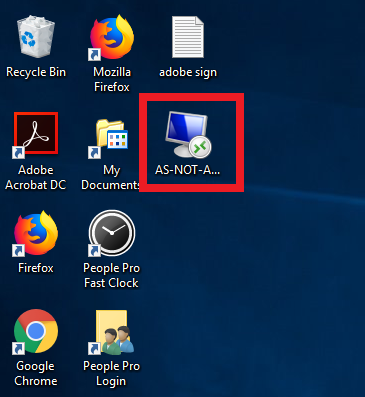Screen dimensions: 365x397
Task: Click the "People Pro Login" label
Action: [x=111, y=373]
